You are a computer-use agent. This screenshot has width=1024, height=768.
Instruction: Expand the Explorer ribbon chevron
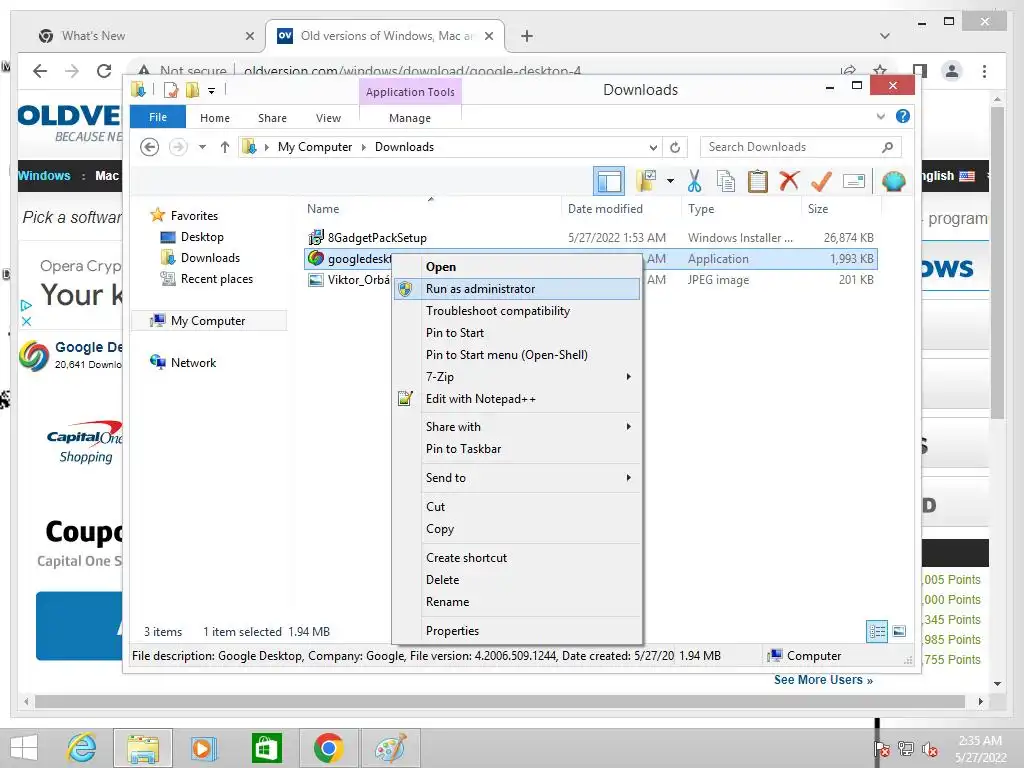[x=880, y=117]
